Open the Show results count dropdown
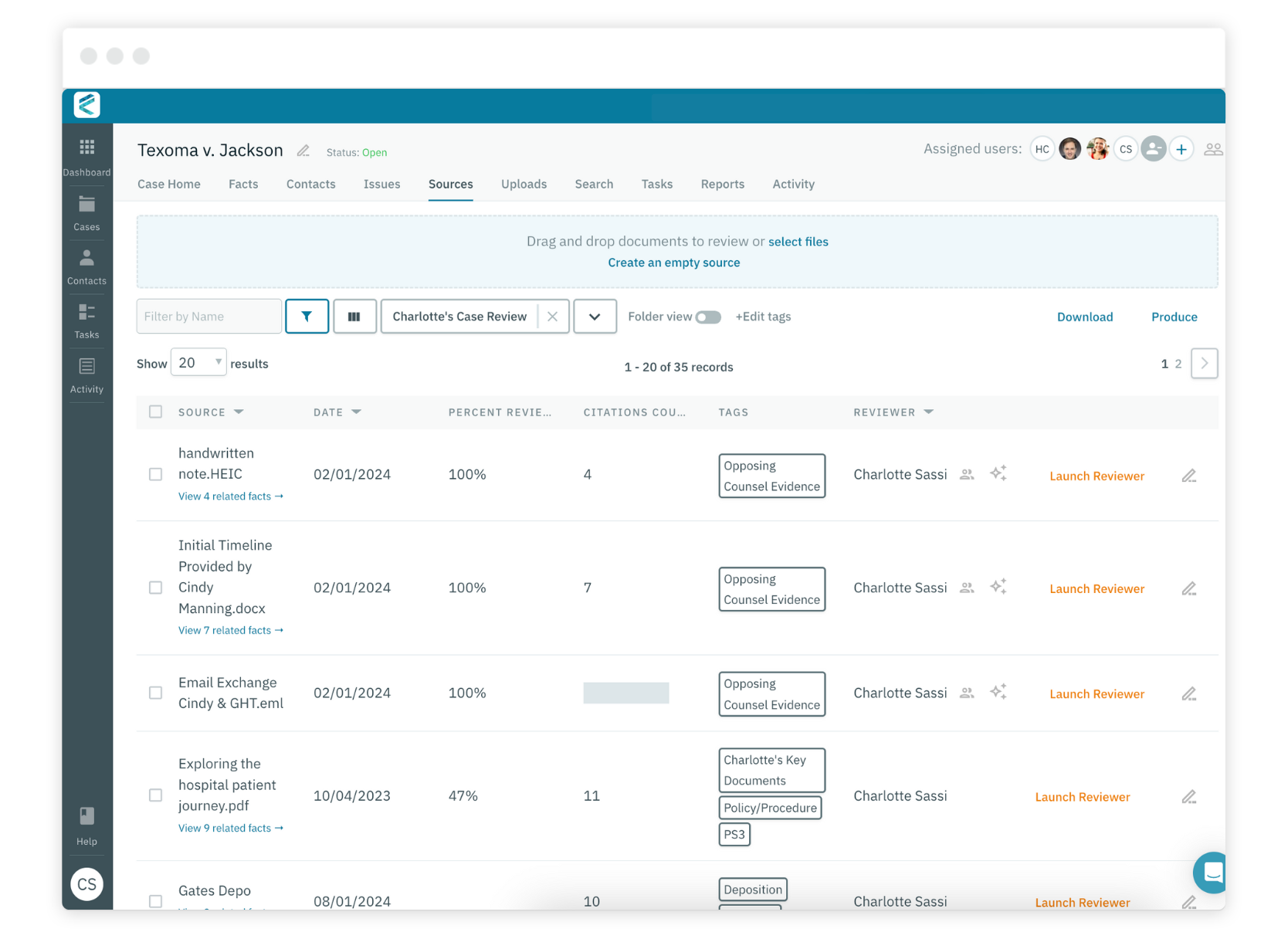Viewport: 1288px width, 939px height. (198, 362)
